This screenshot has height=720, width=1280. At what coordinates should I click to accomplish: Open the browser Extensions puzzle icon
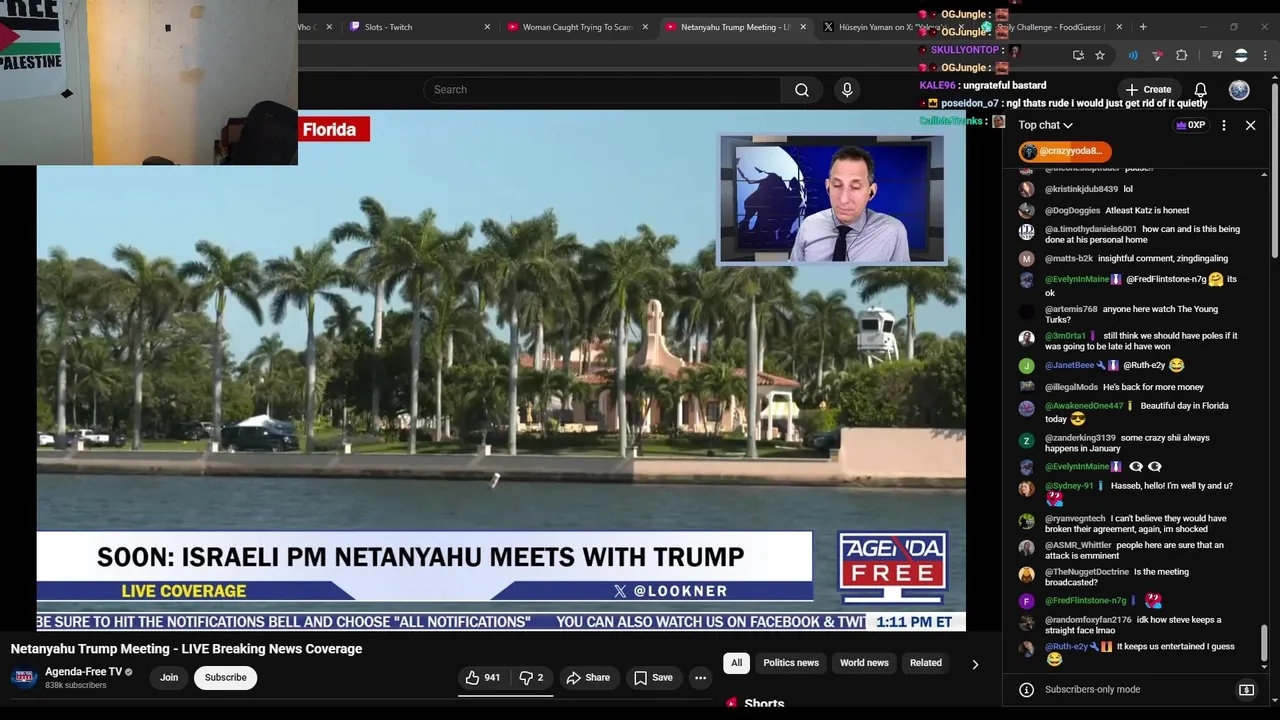point(1182,55)
